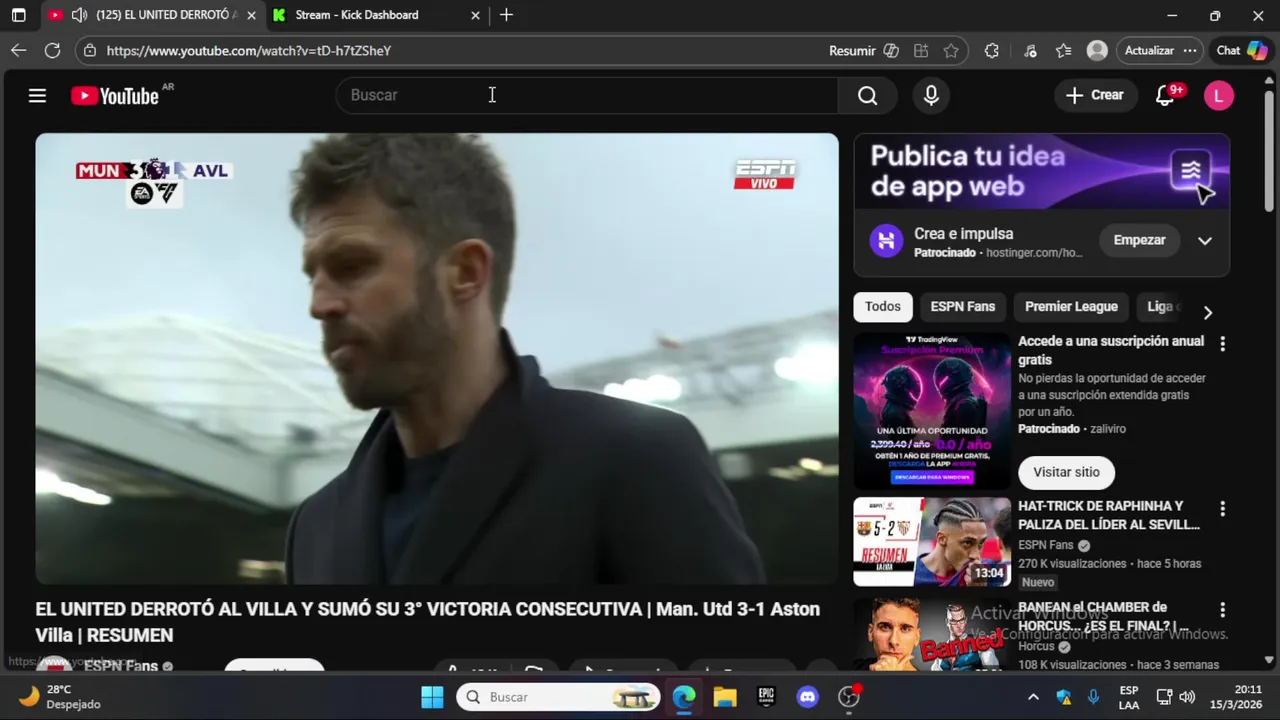Open TradingView ad thumbnail
1280x720 pixels.
932,411
